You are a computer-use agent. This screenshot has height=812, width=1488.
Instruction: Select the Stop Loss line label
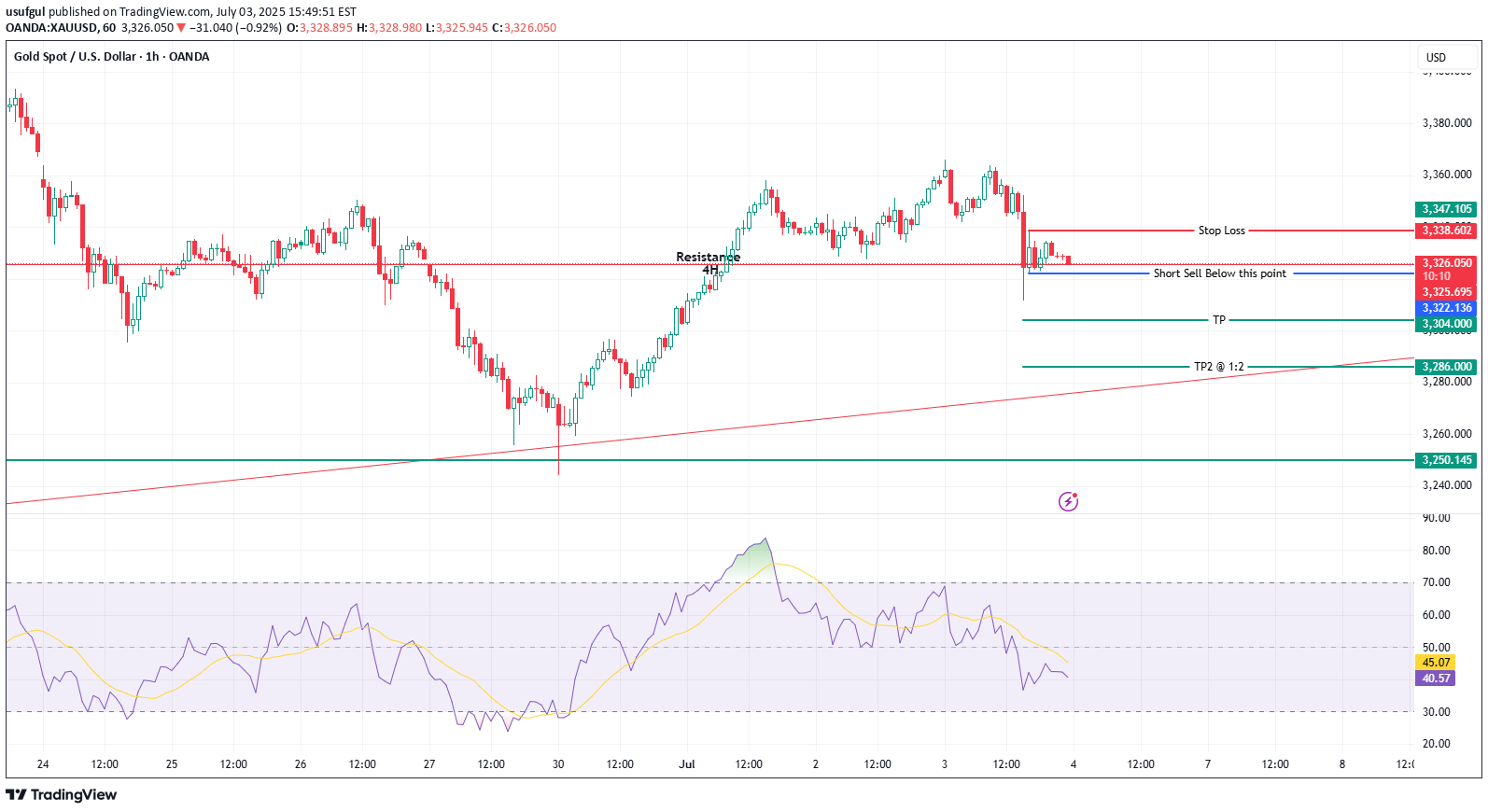click(x=1221, y=231)
